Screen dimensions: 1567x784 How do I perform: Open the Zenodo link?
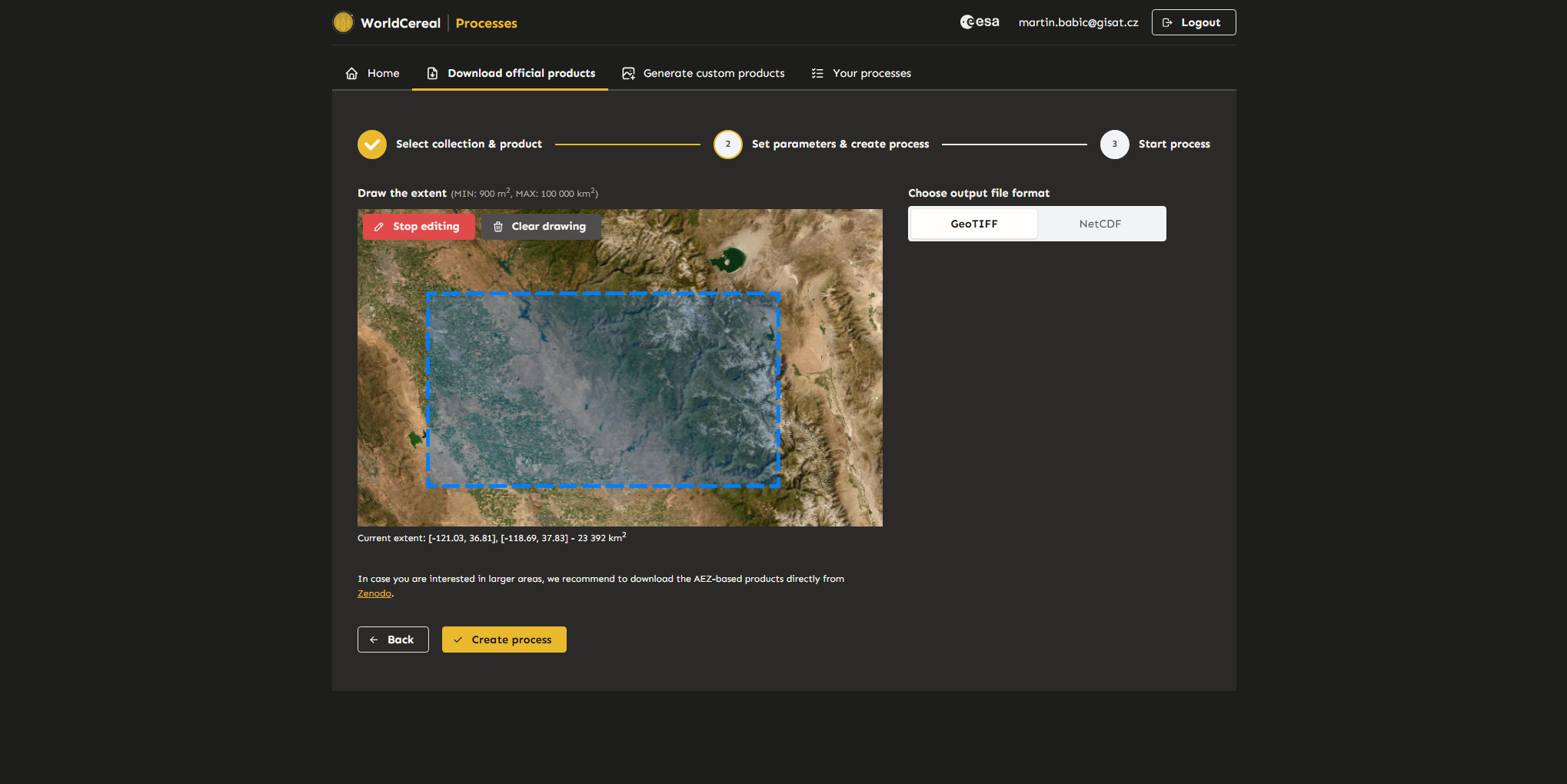click(374, 593)
